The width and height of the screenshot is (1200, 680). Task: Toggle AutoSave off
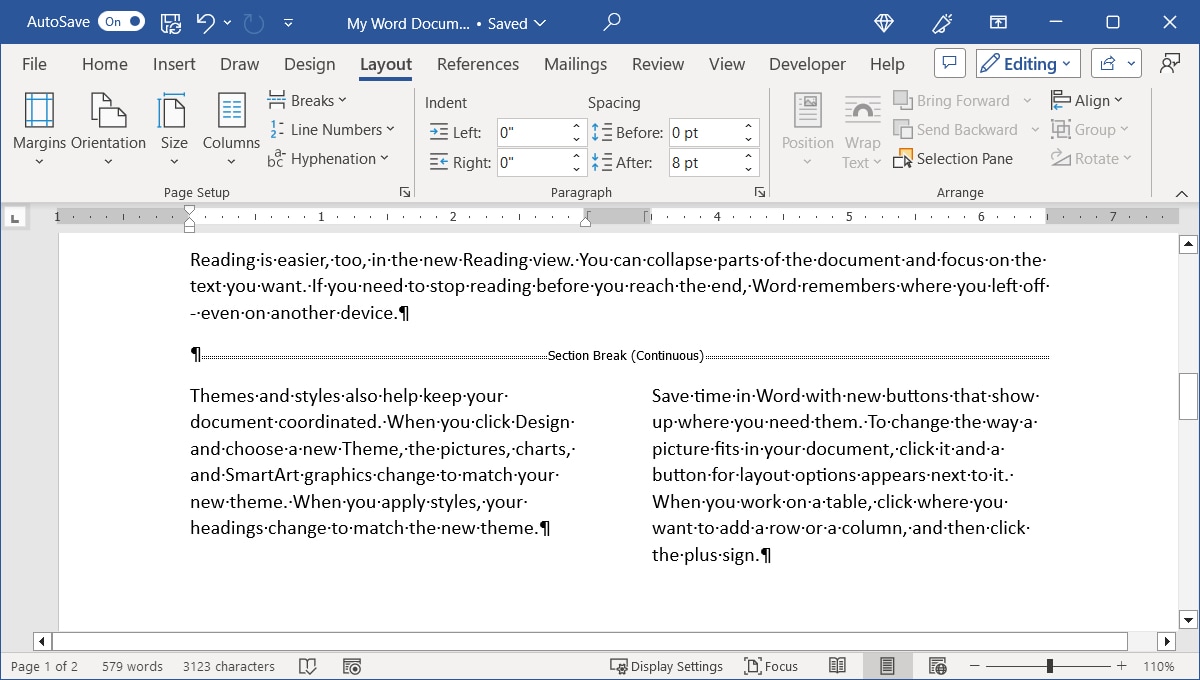(x=121, y=20)
